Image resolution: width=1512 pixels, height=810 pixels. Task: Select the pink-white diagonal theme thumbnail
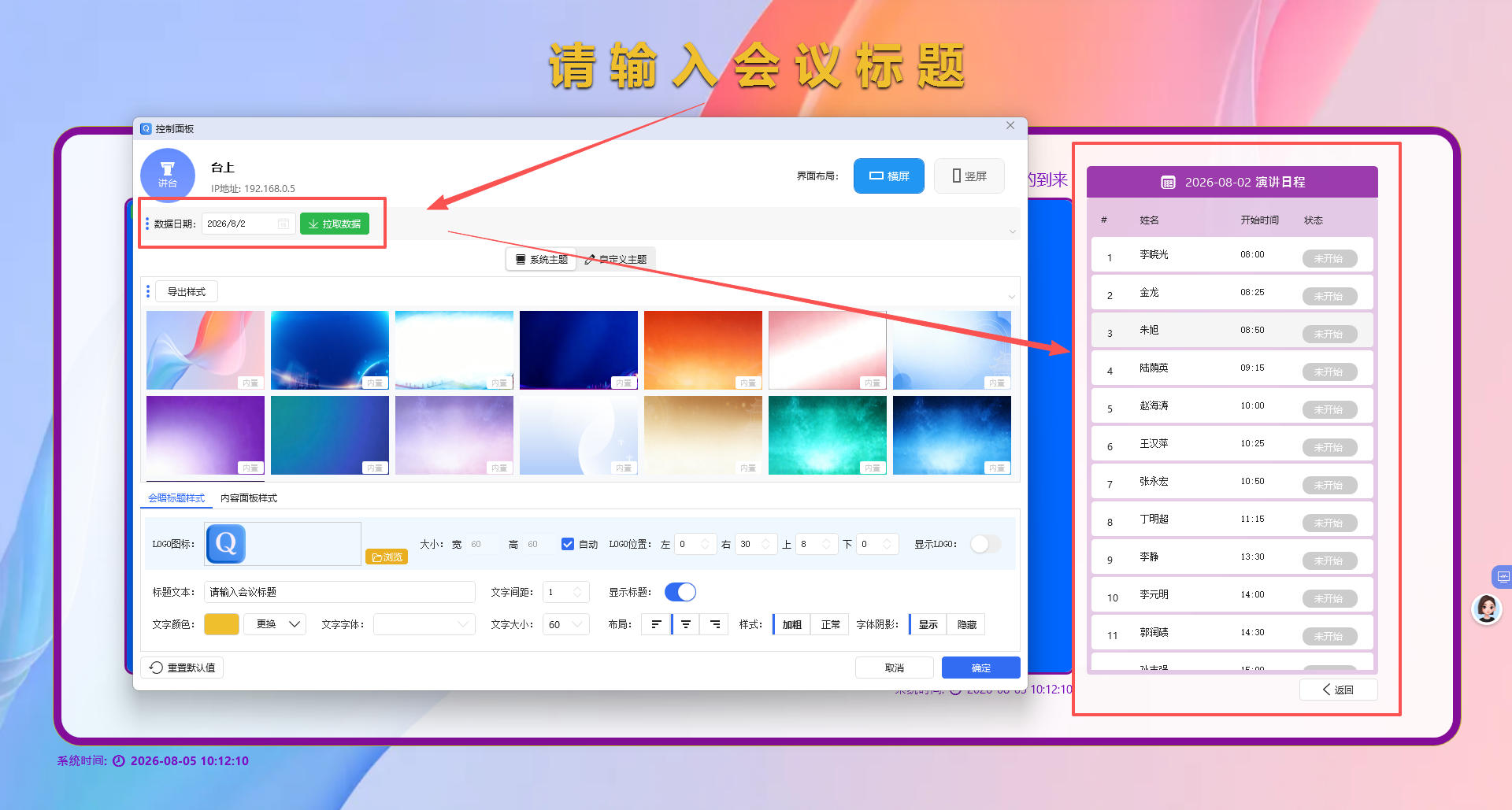(x=828, y=350)
